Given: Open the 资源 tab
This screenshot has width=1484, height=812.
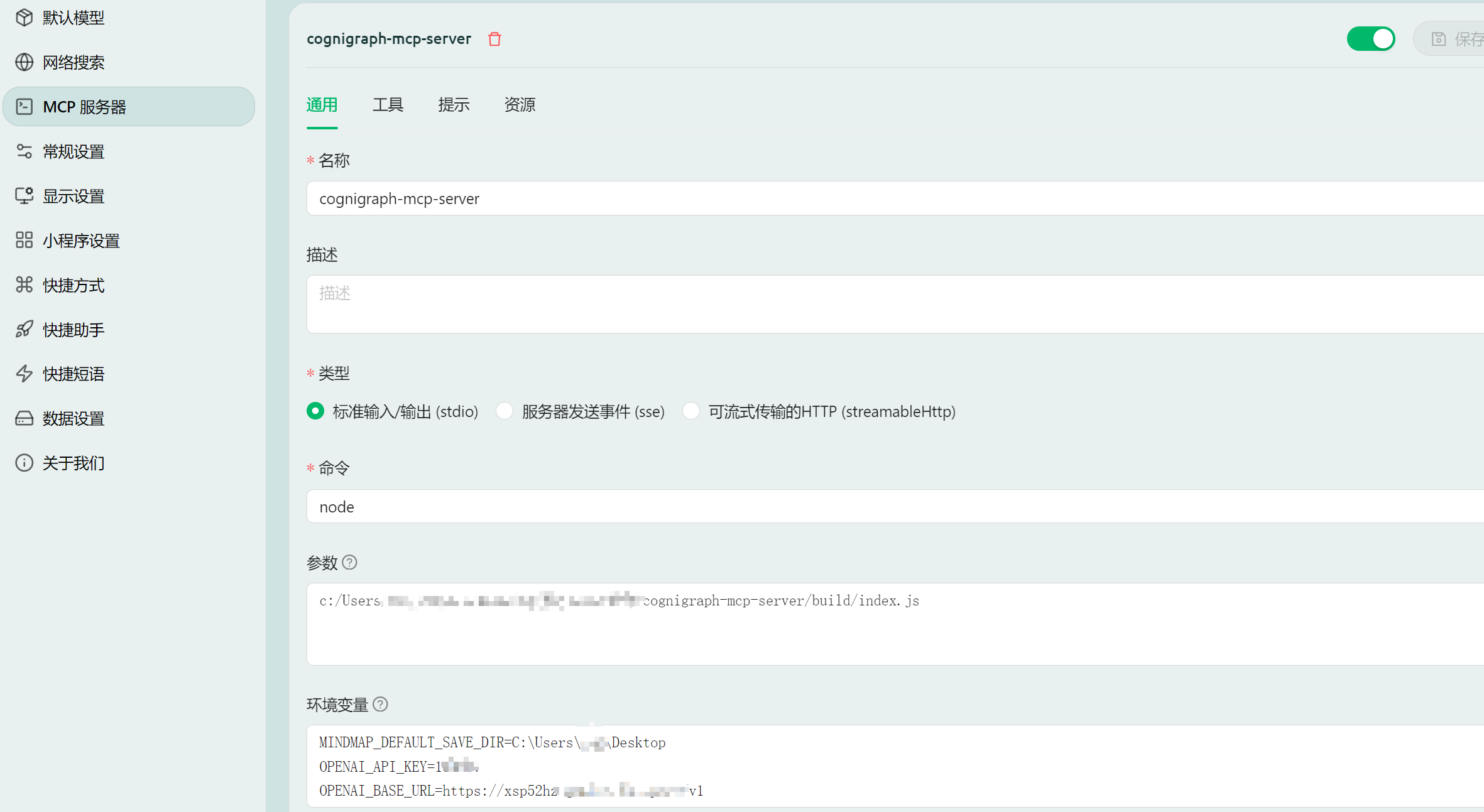Looking at the screenshot, I should click(x=519, y=105).
